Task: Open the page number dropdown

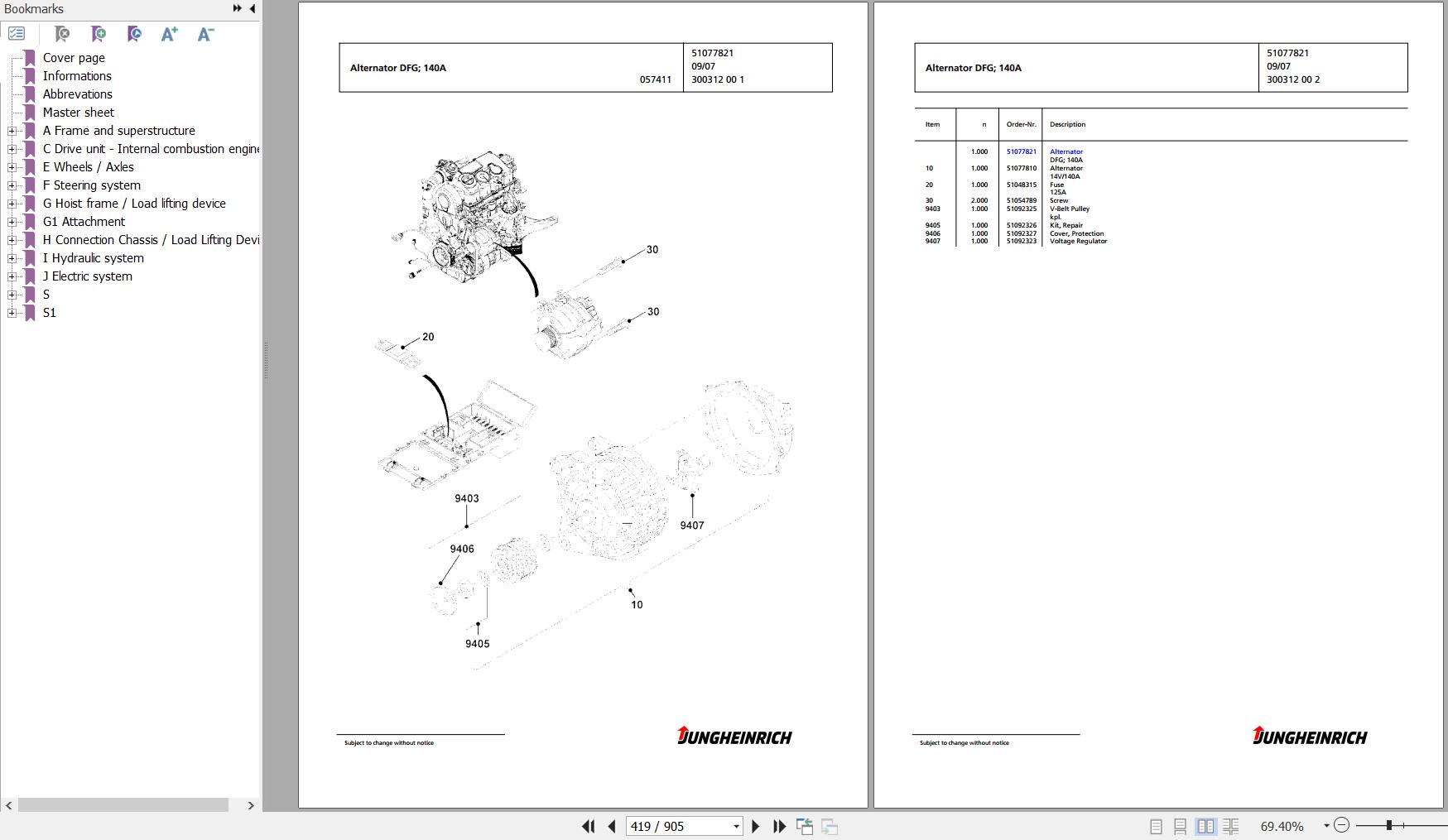Action: click(735, 826)
